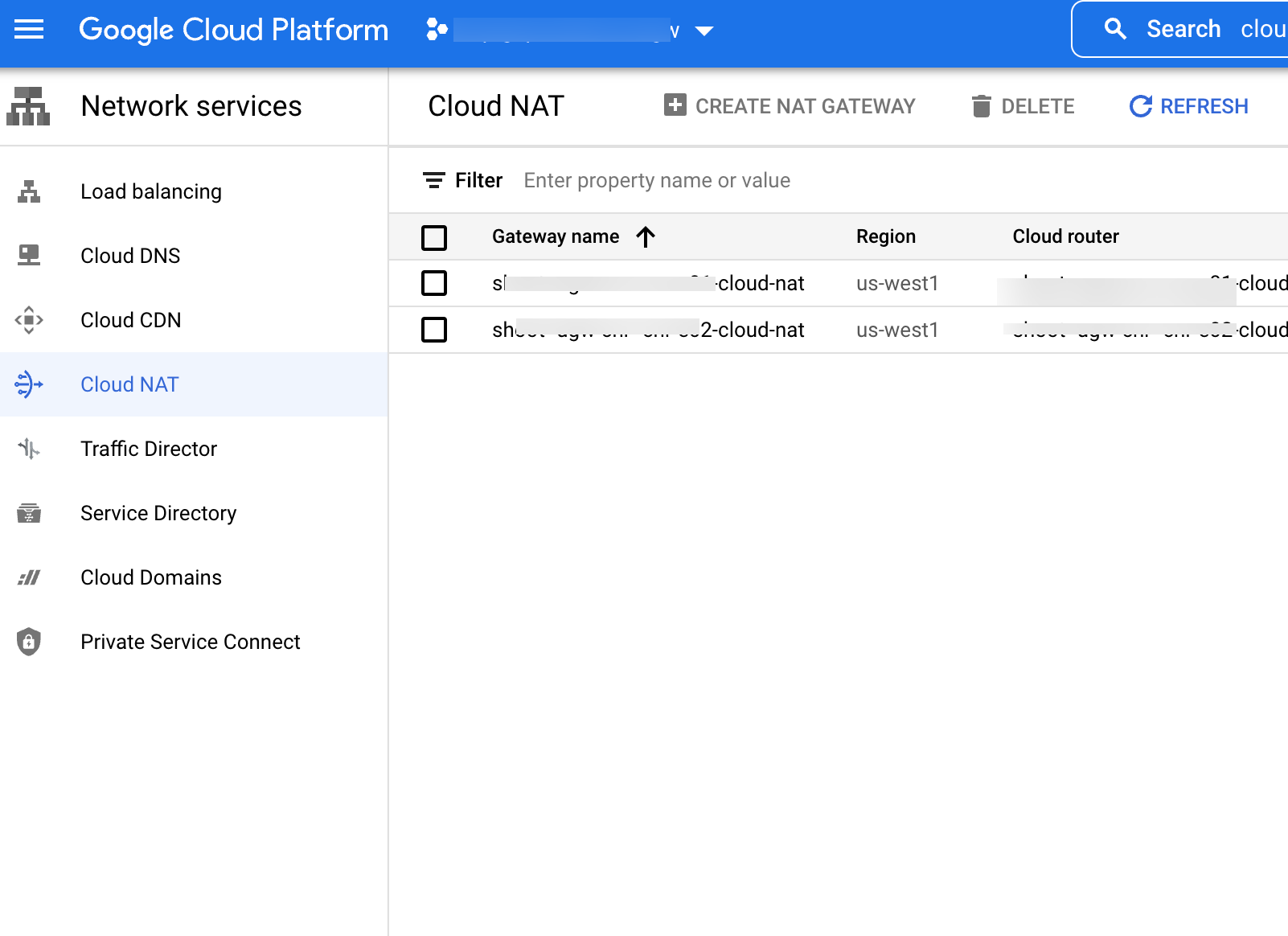Click the Google Cloud Platform logo
1288x936 pixels.
click(233, 31)
